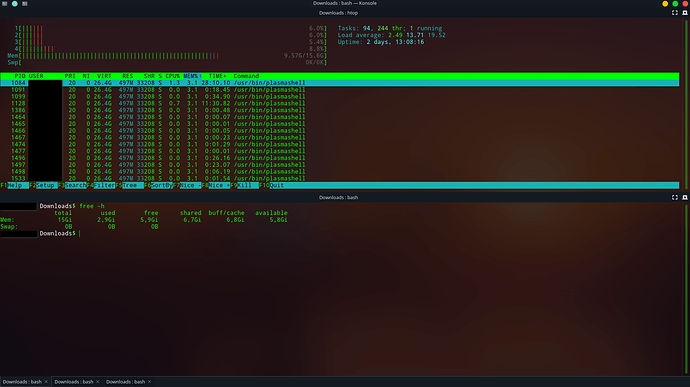Close the first Downloads : bash tab
This screenshot has width=690, height=387.
[x=46, y=382]
